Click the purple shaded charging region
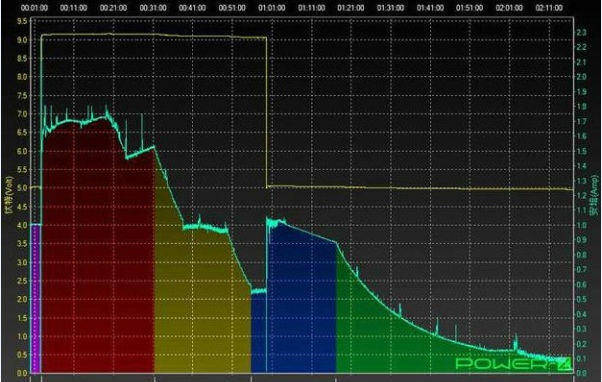 (36, 298)
